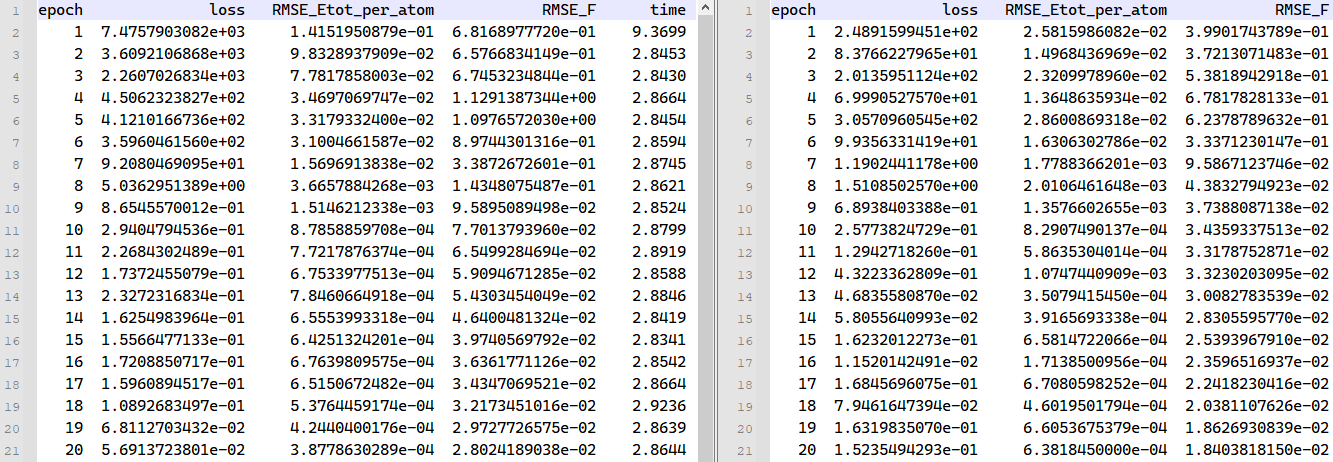The image size is (1333, 462).
Task: Click scroll-up arrow of left pane scrollbar
Action: point(704,9)
